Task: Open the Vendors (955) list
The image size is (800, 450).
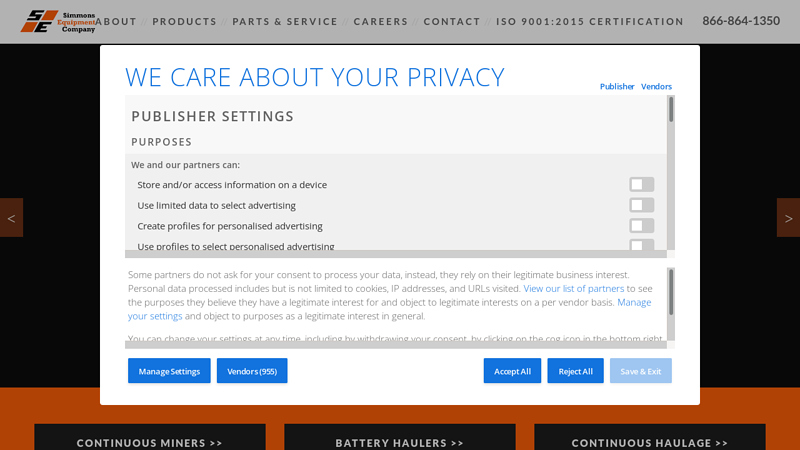Action: tap(252, 371)
